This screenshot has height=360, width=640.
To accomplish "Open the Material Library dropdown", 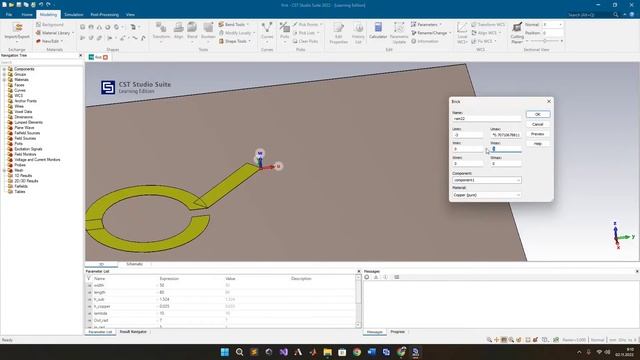I will [x=55, y=33].
